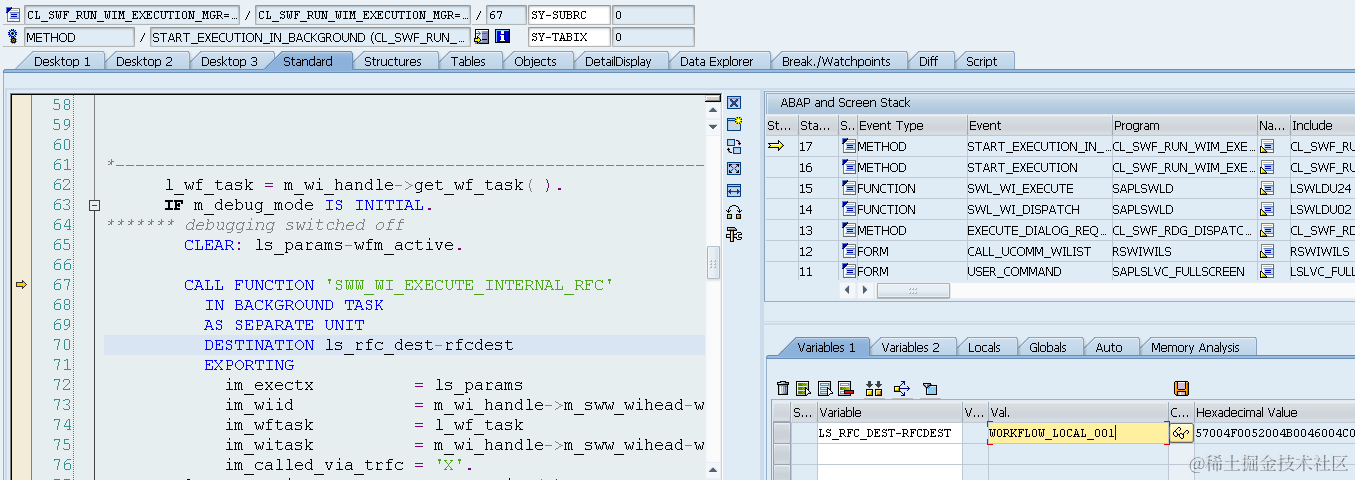The image size is (1355, 480).
Task: Open the DetailDisplay tab
Action: [x=618, y=61]
